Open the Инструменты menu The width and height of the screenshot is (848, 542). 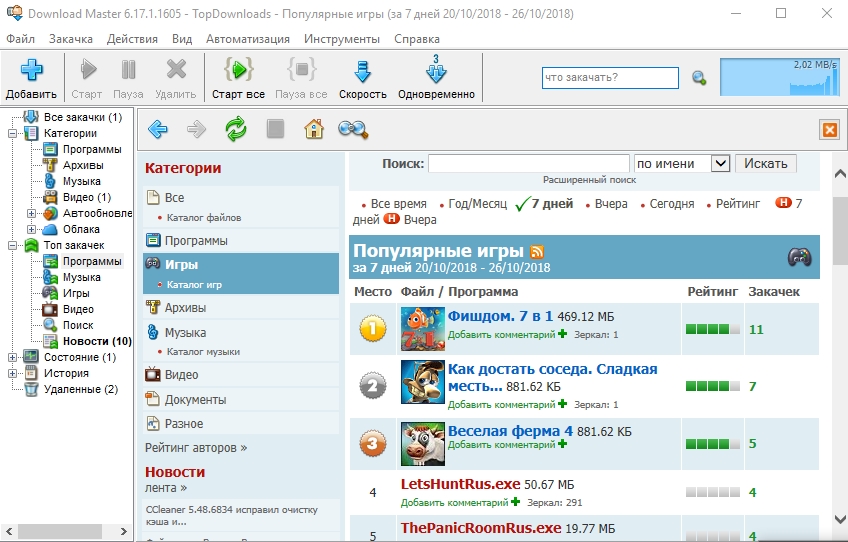pyautogui.click(x=342, y=39)
